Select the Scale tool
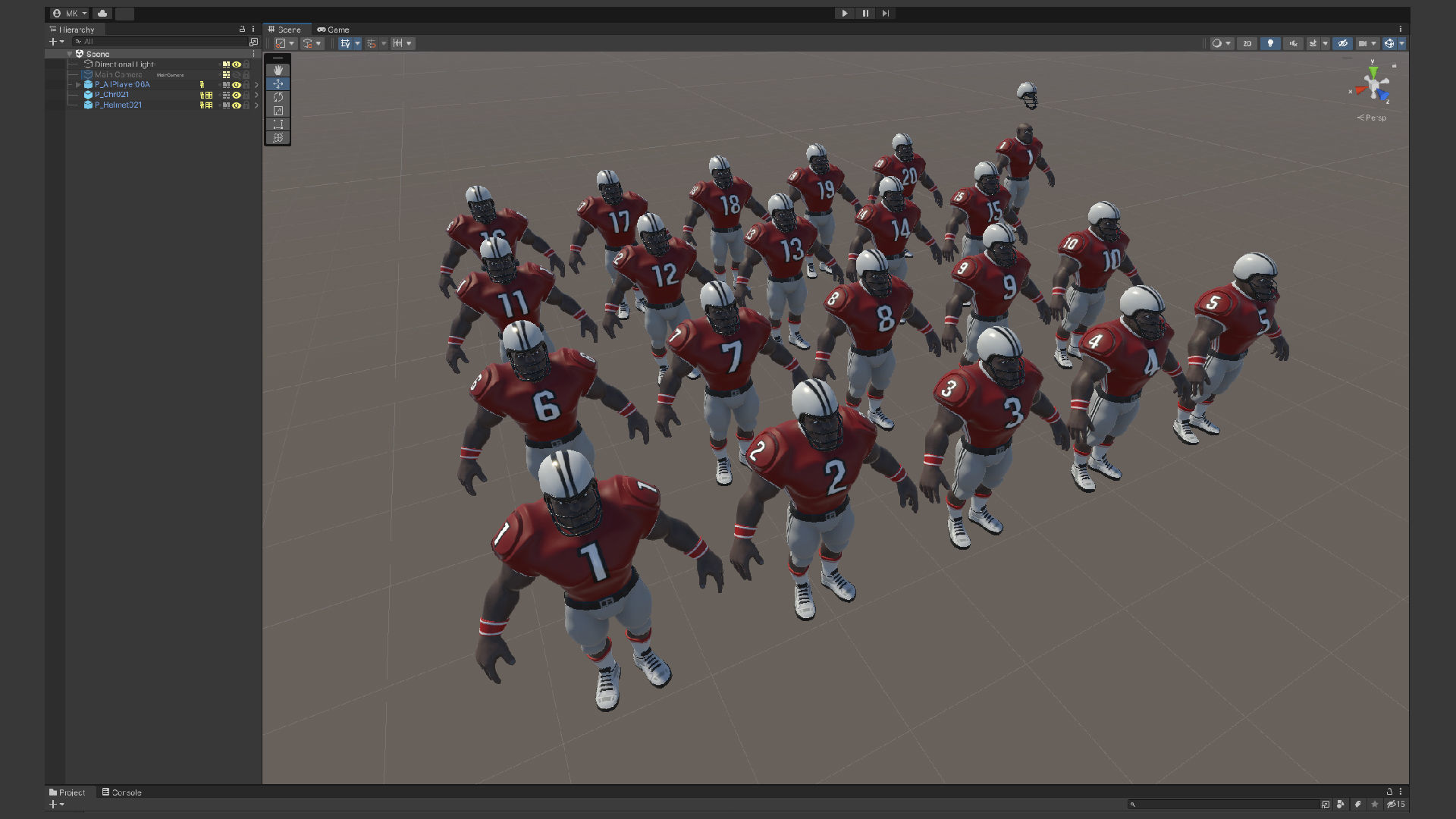The image size is (1456, 819). [278, 111]
